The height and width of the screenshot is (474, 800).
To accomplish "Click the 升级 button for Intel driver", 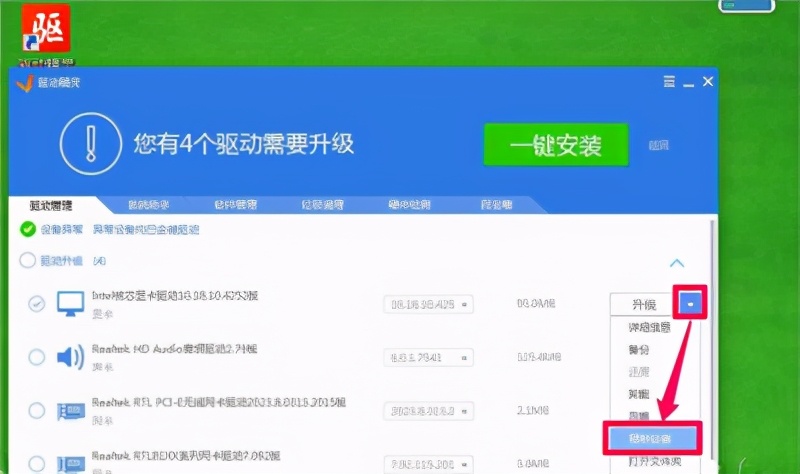I will (x=644, y=305).
